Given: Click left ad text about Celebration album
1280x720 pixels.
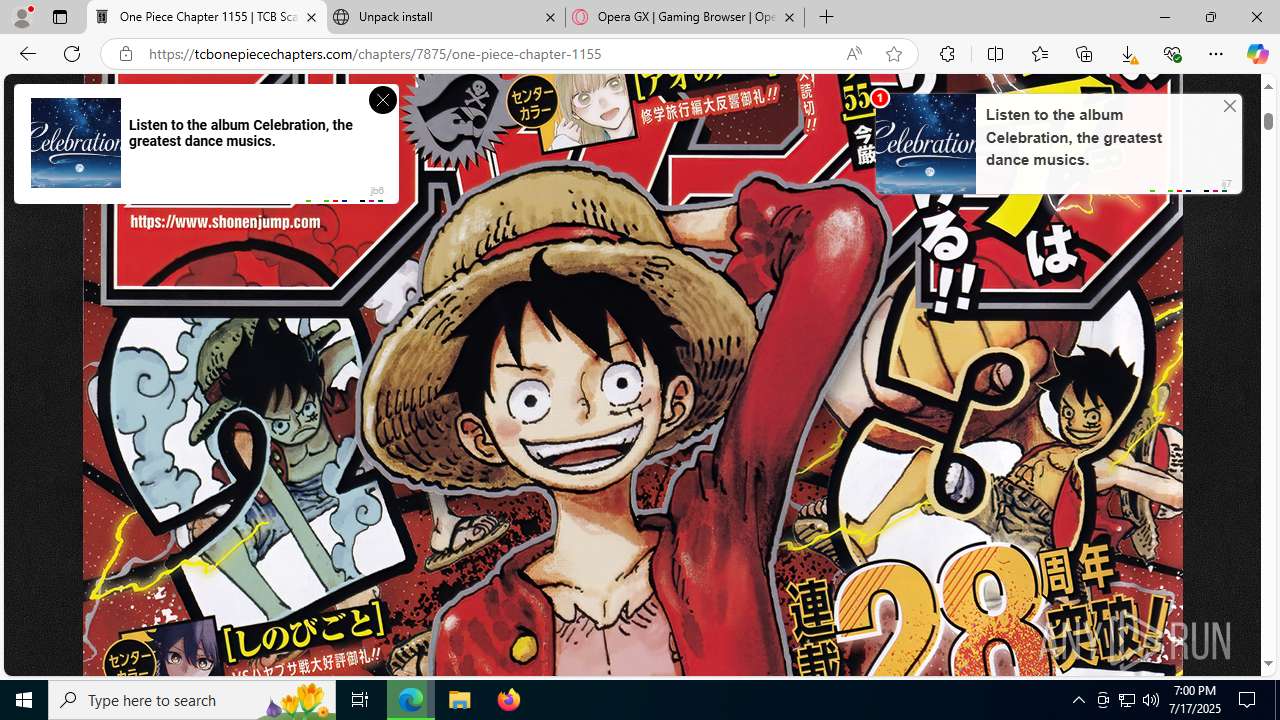Looking at the screenshot, I should (x=241, y=133).
